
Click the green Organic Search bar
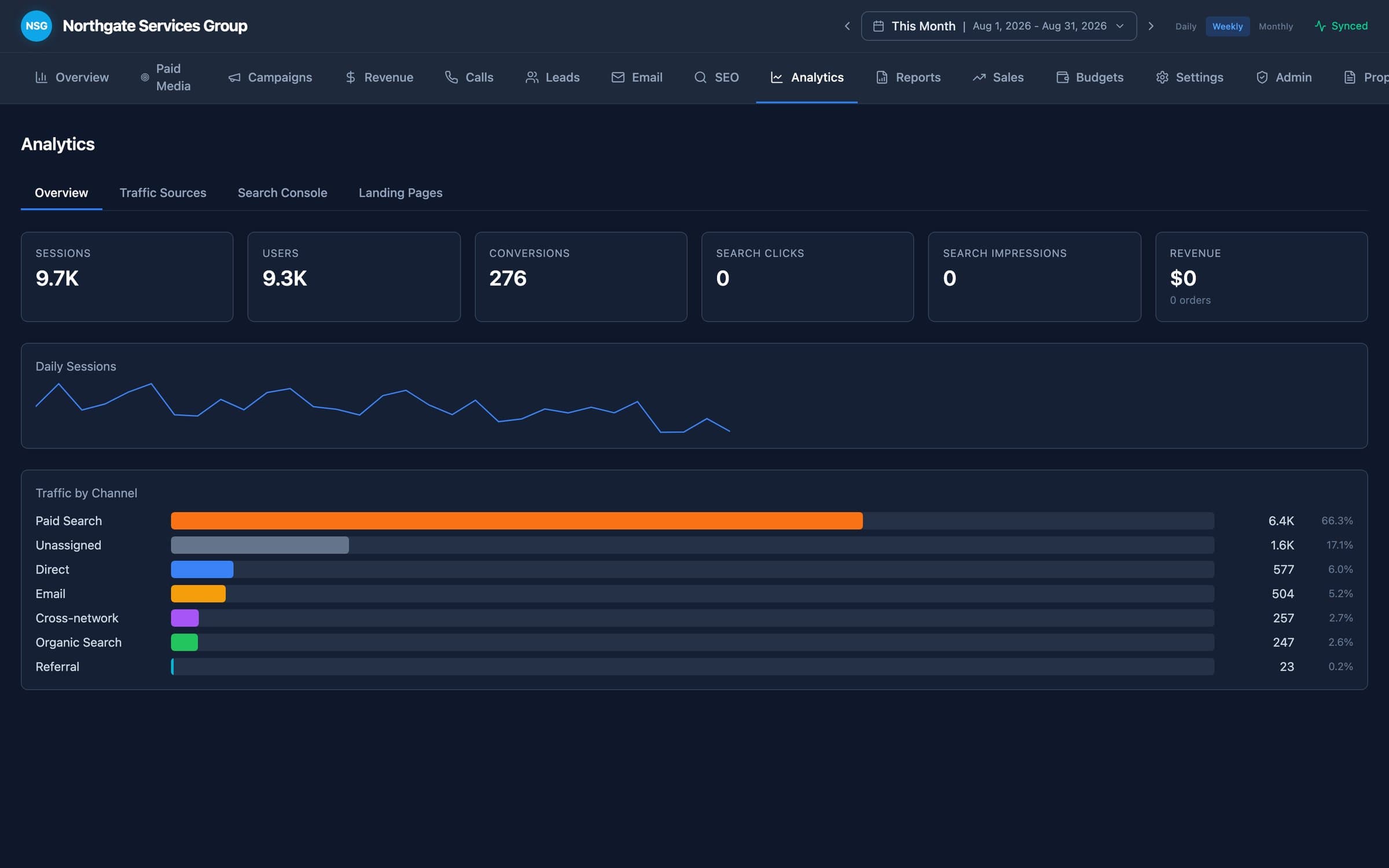coord(184,642)
